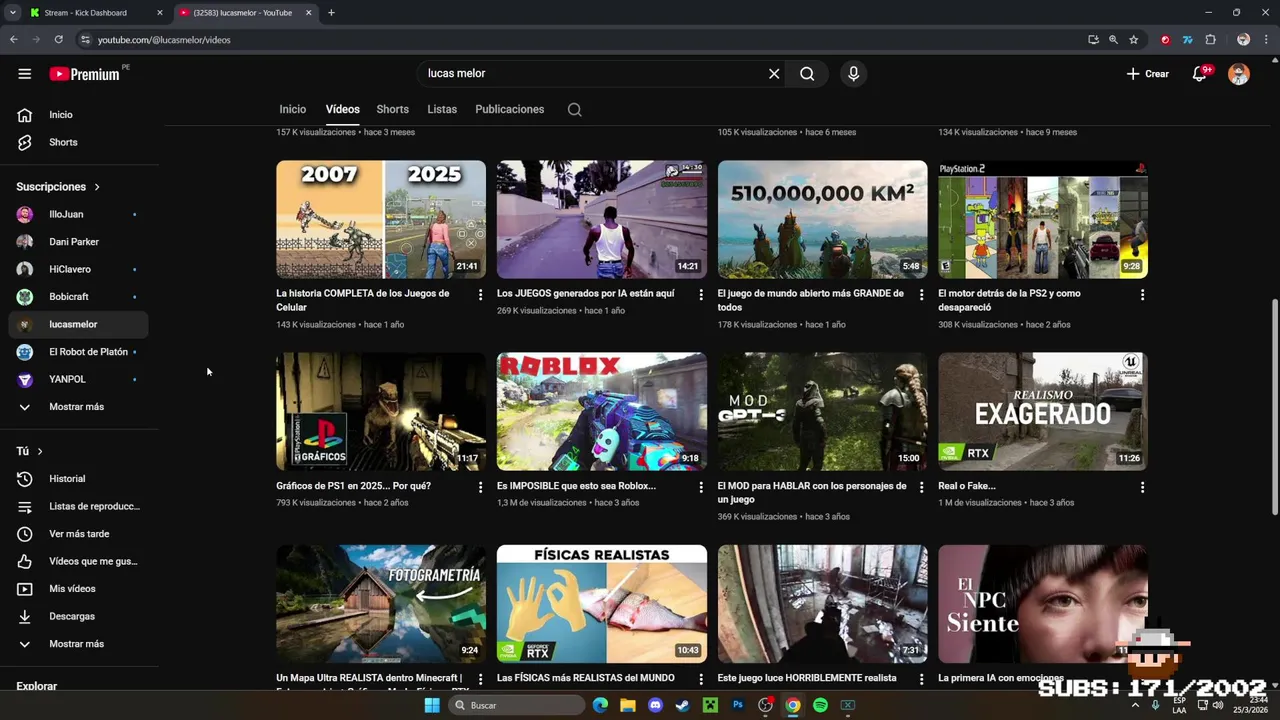This screenshot has height=720, width=1280.
Task: Open YANPOL subscription channel
Action: point(78,379)
